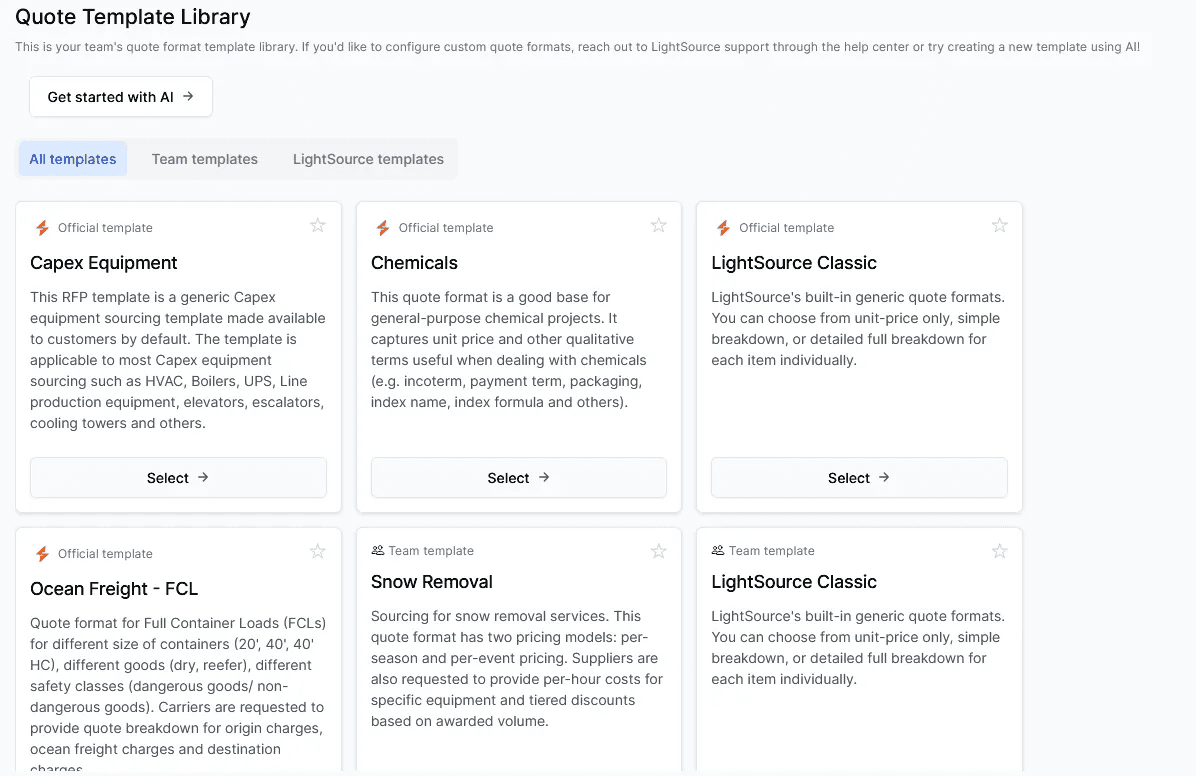The height and width of the screenshot is (776, 1196).
Task: Select the official LightSource Classic template
Action: [860, 478]
